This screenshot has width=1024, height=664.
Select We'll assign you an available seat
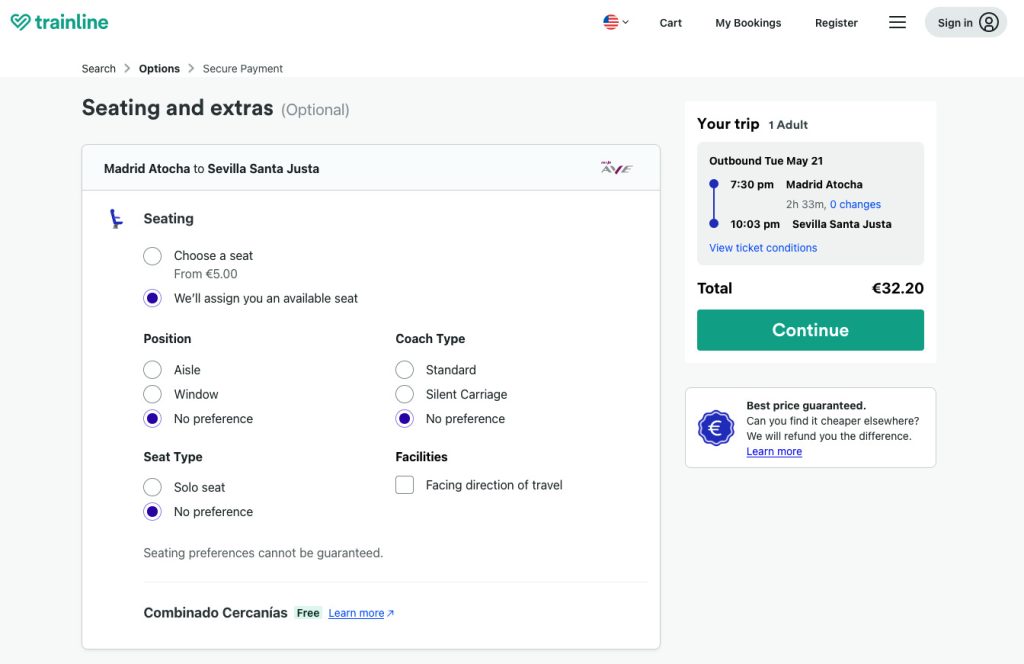(x=152, y=298)
